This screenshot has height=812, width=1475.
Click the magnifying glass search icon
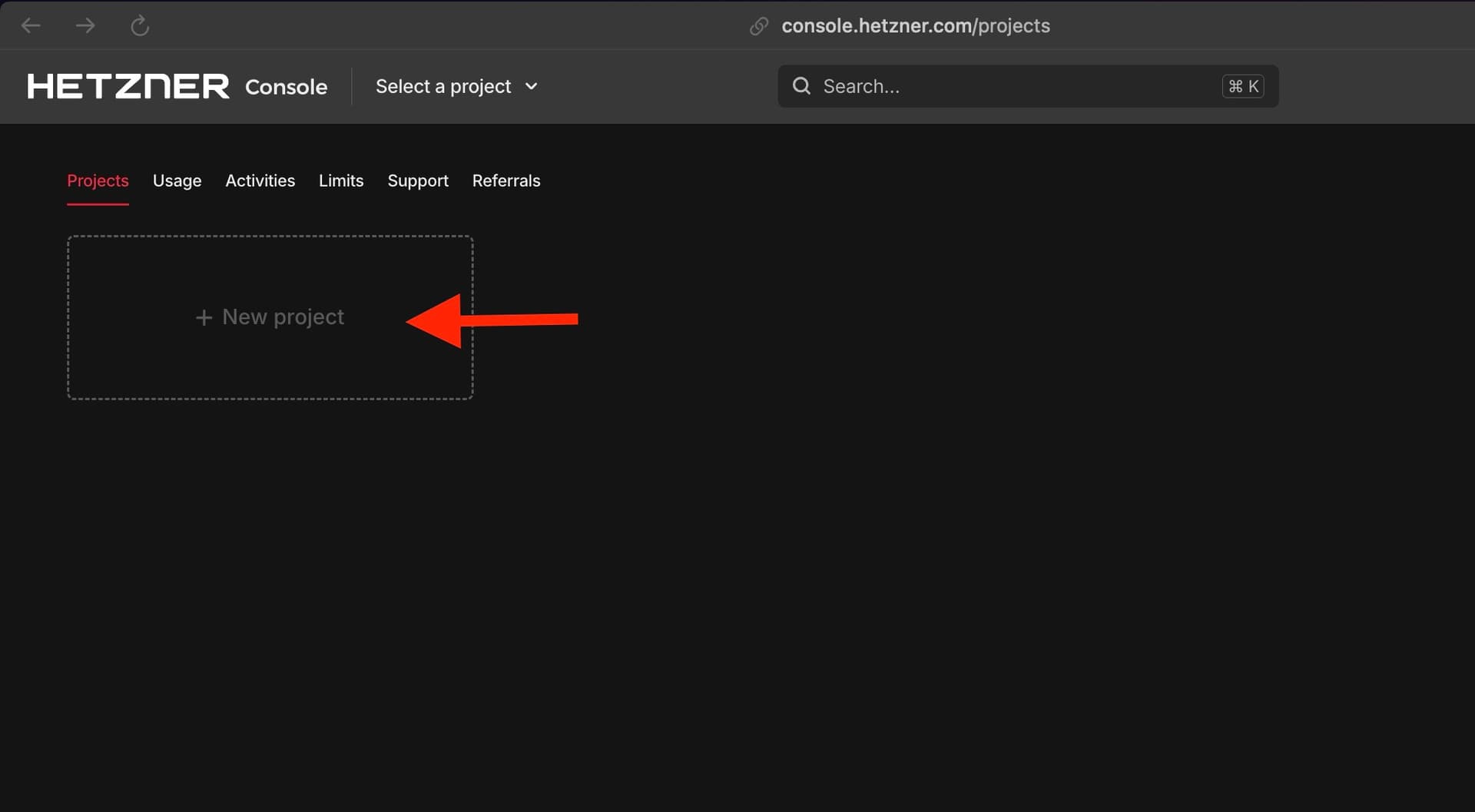click(x=801, y=86)
